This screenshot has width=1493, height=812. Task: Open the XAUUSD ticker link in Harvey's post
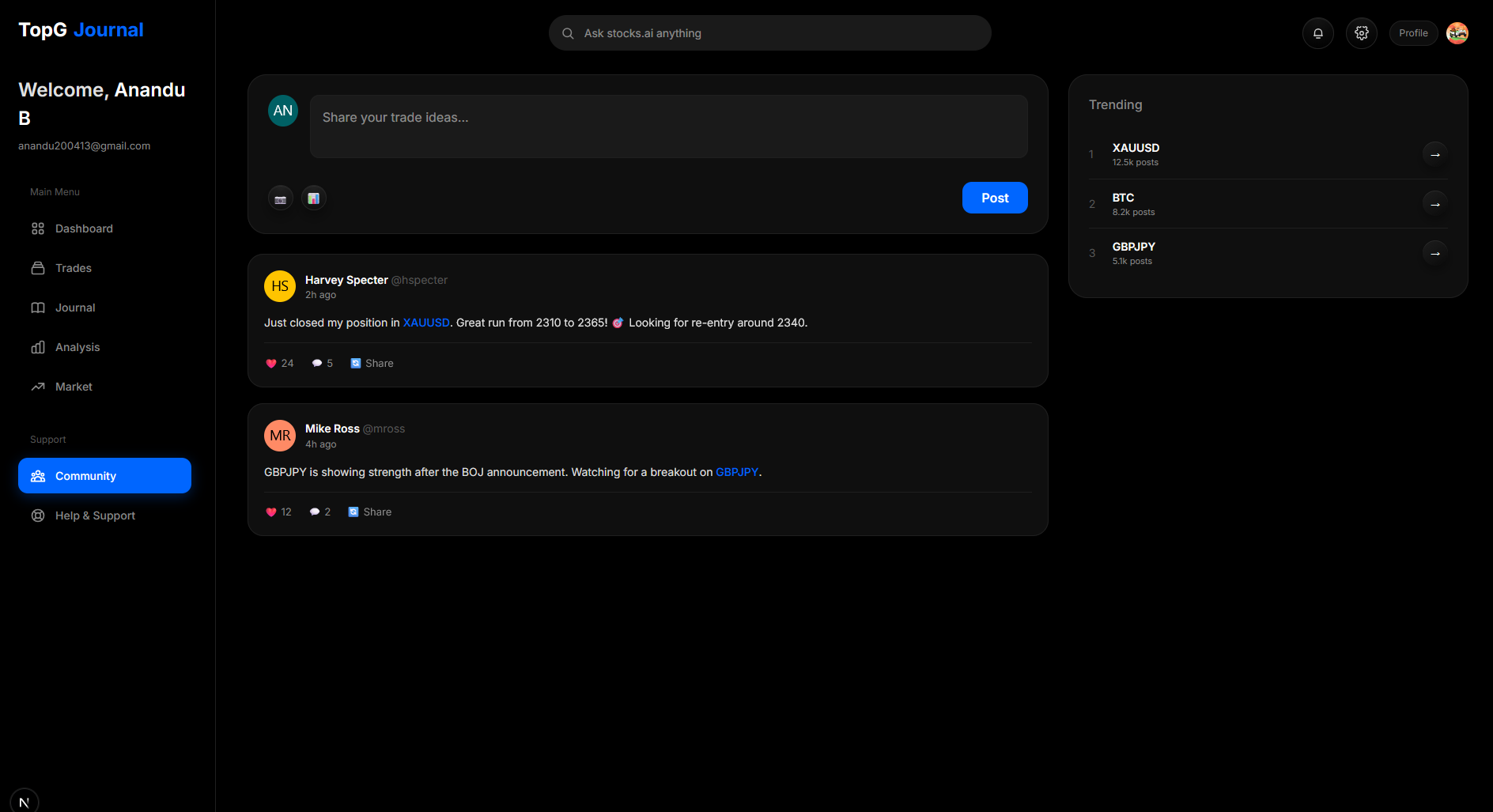coord(425,323)
